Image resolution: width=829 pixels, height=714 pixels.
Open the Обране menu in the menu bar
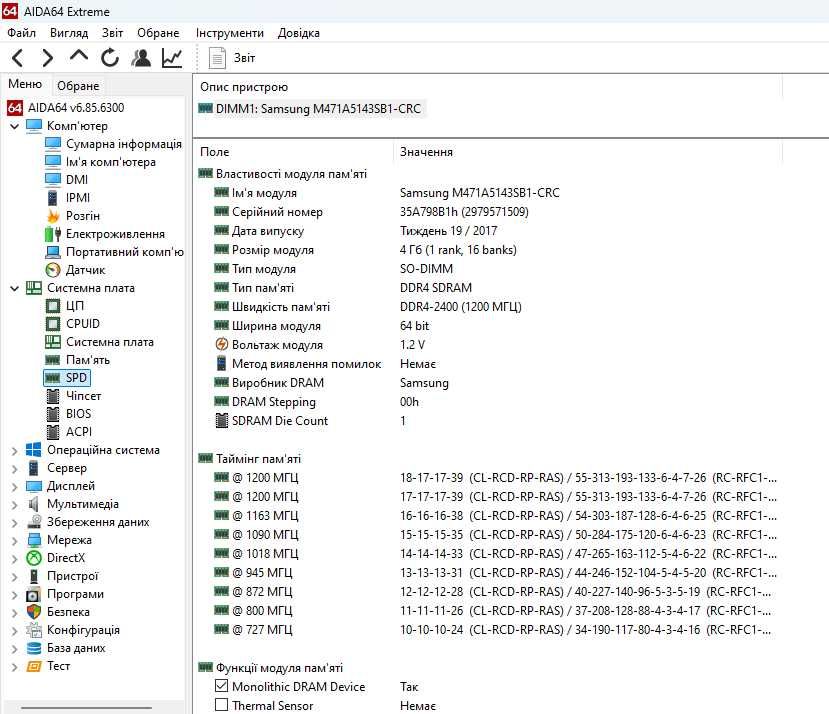click(x=158, y=33)
